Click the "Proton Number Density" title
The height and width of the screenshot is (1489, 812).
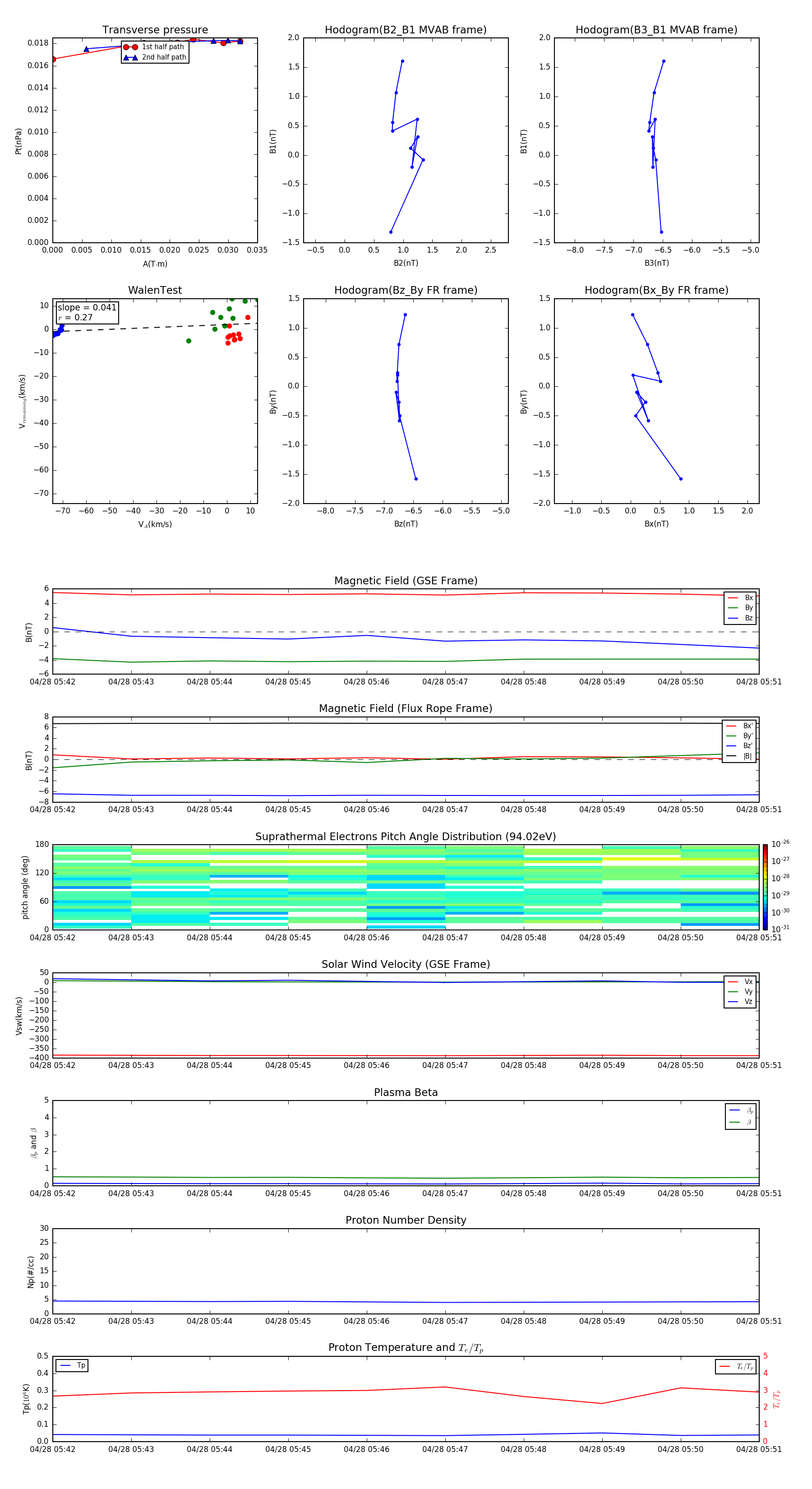(x=406, y=1220)
